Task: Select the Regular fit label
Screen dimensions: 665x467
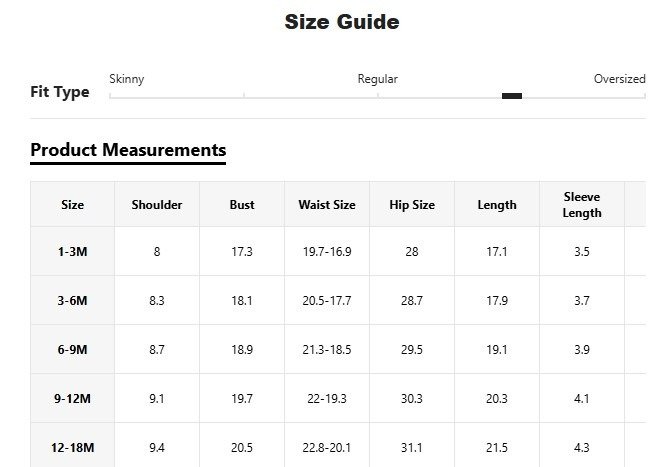Action: (377, 79)
